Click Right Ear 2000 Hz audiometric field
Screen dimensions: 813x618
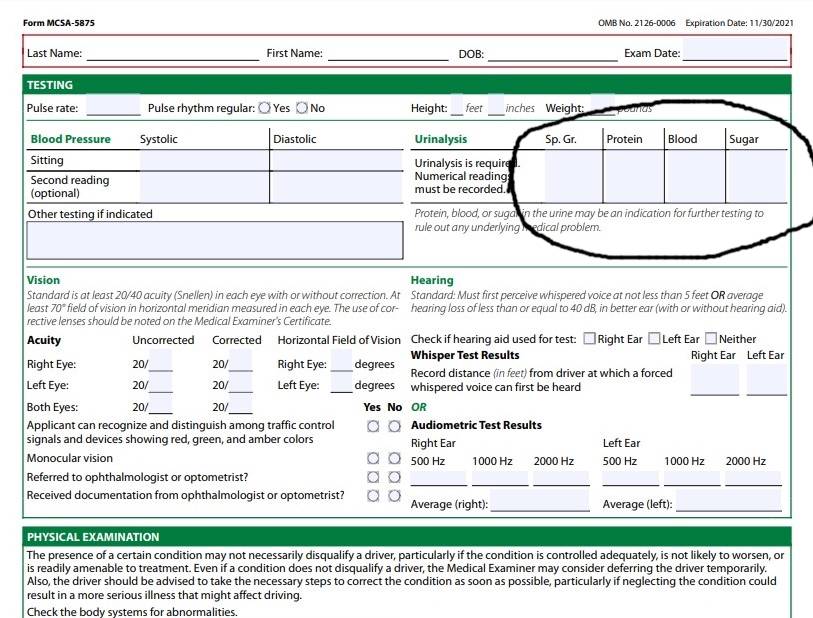(x=562, y=478)
